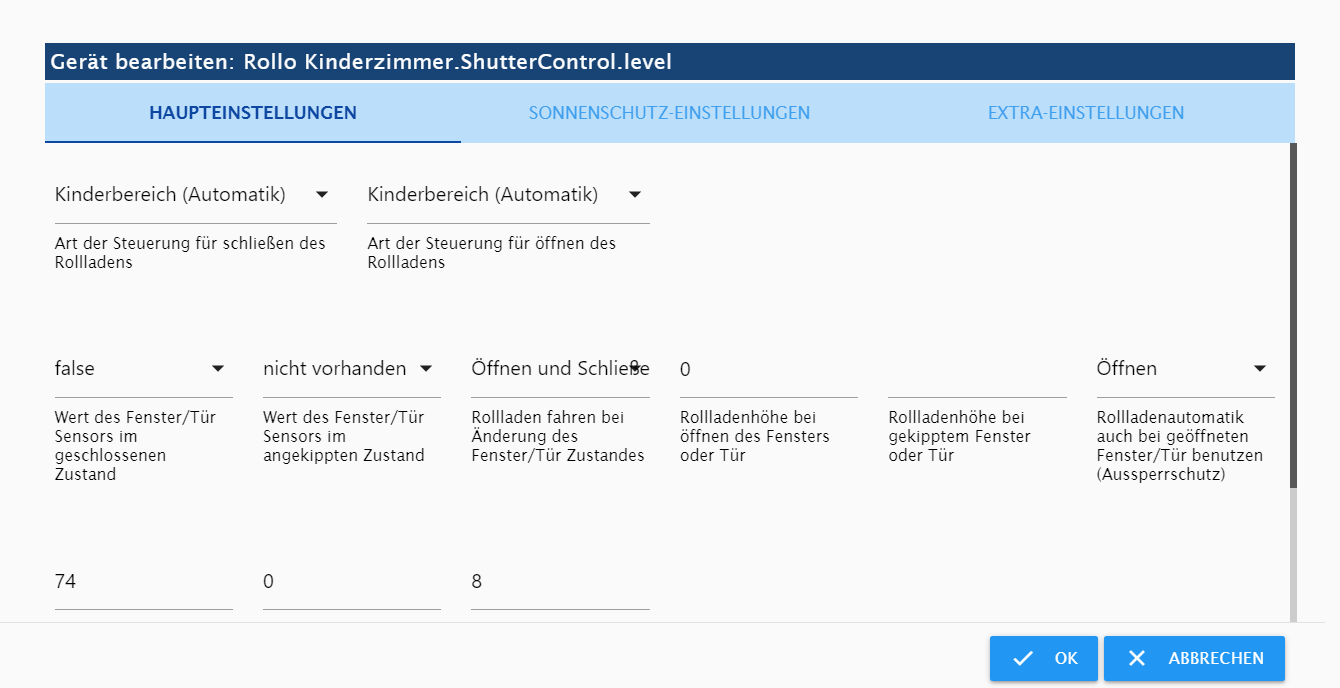Click the bottom-row input field containing 0
The image size is (1340, 688).
click(352, 582)
